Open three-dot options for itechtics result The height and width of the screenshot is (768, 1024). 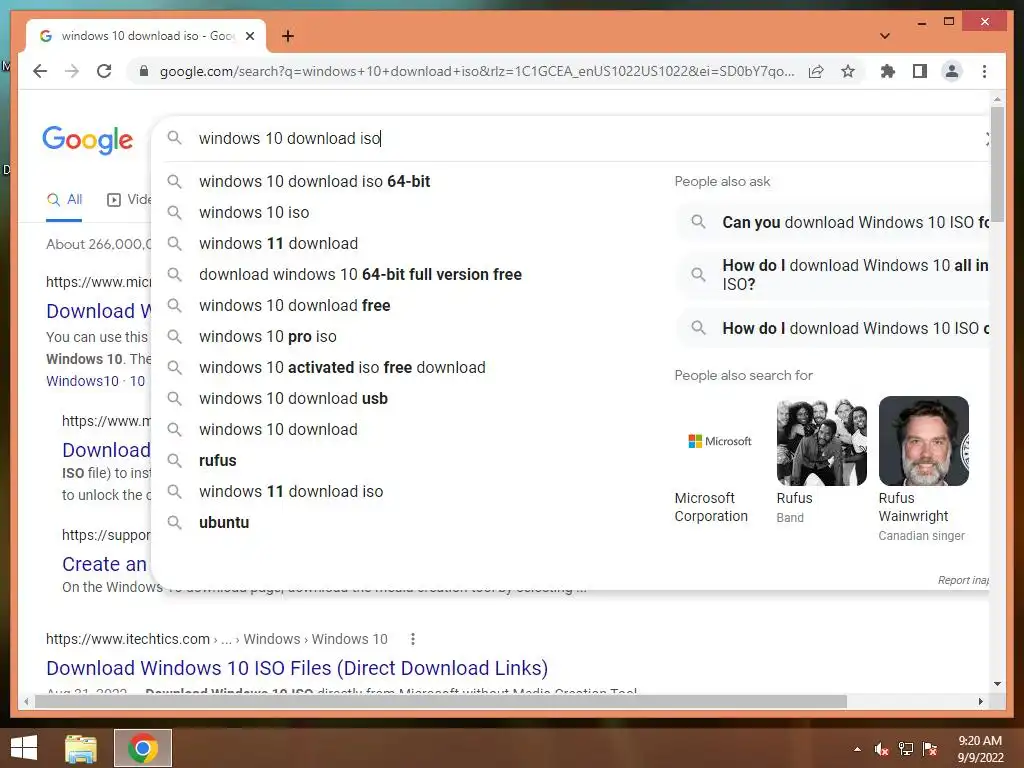coord(412,639)
